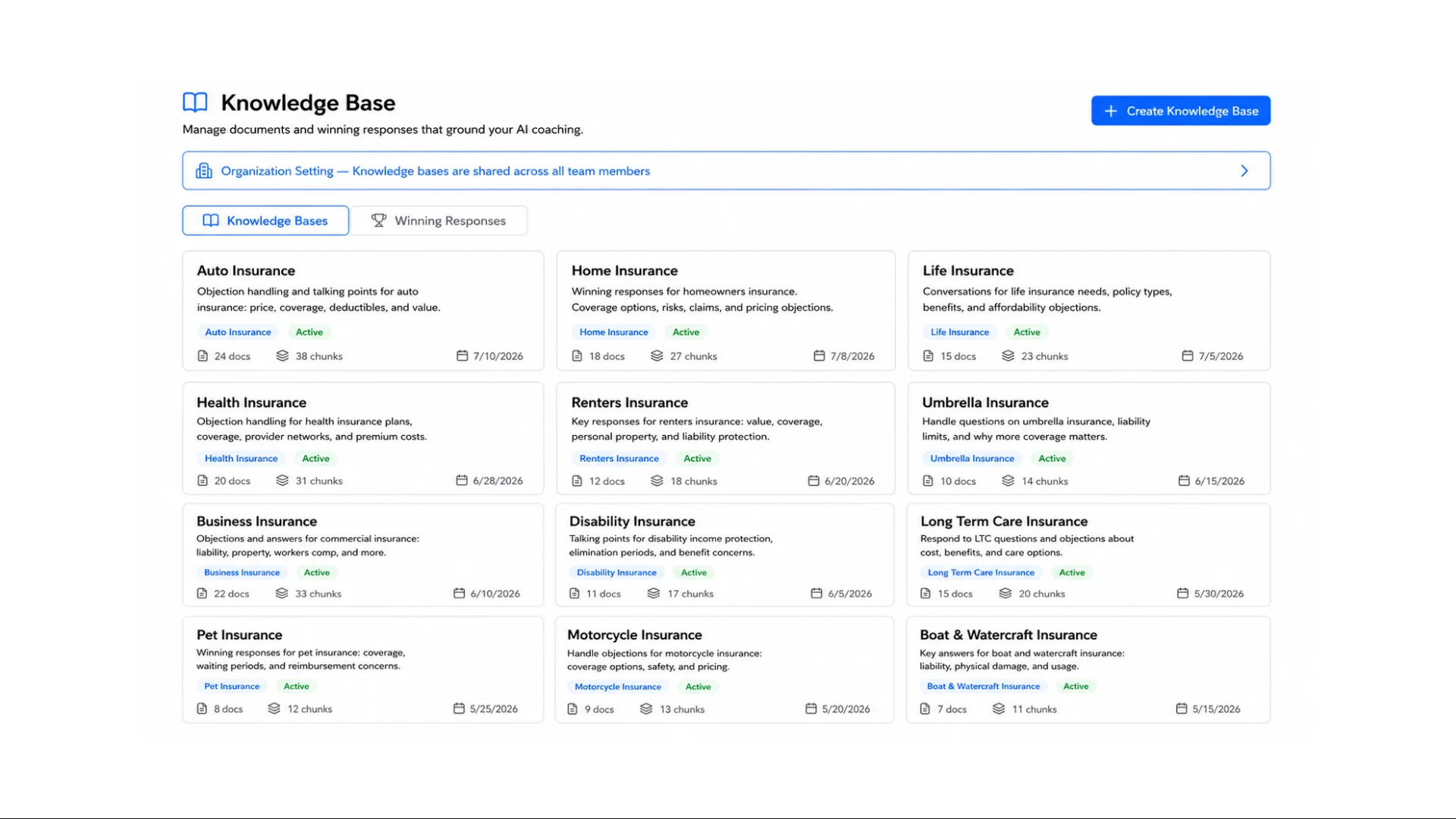Click the calendar icon next to 6/20/2026
This screenshot has height=819, width=1456.
coord(814,481)
